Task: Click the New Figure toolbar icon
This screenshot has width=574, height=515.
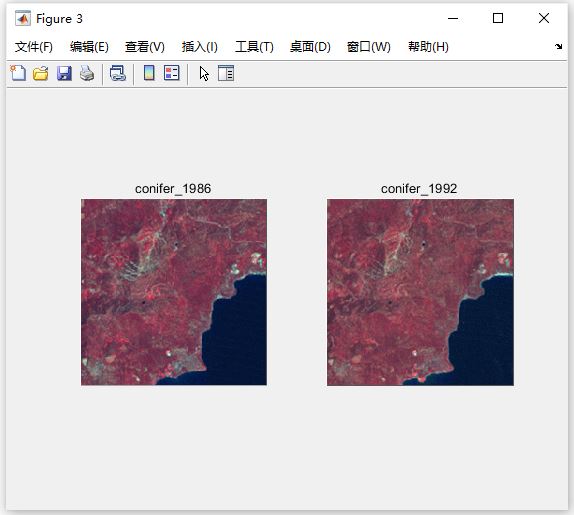Action: pyautogui.click(x=18, y=73)
